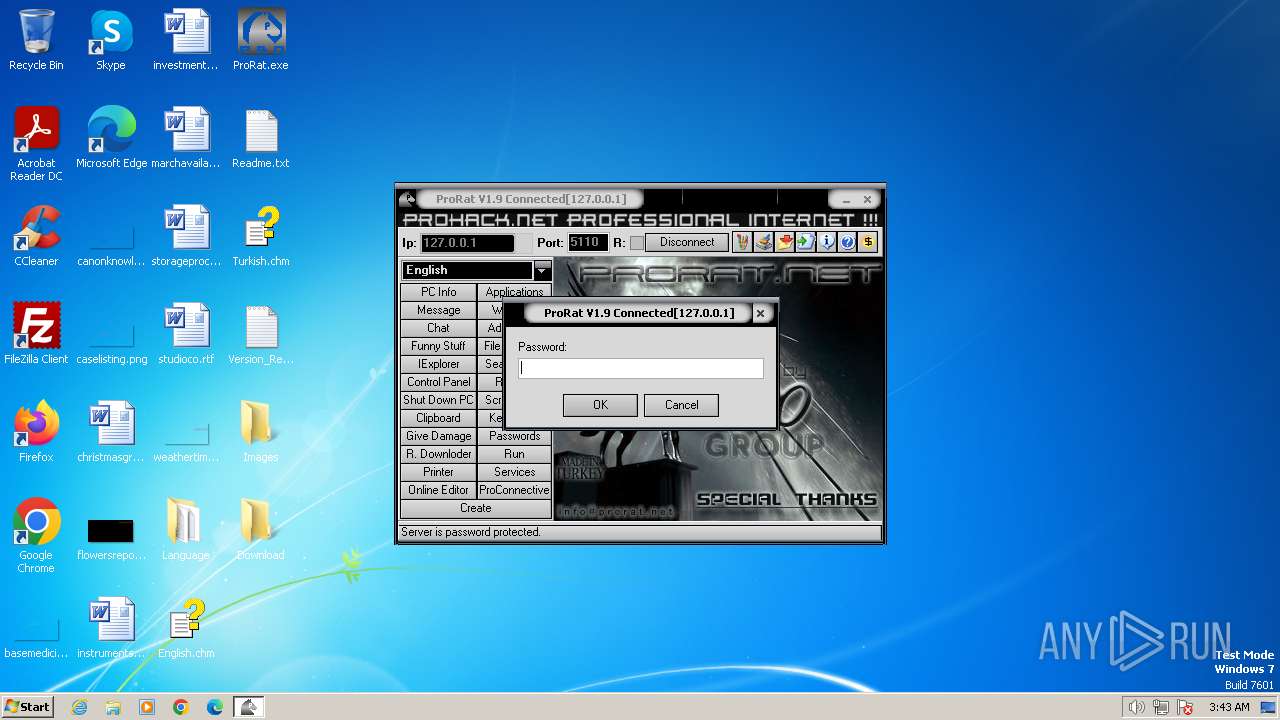This screenshot has width=1280, height=720.
Task: Focus the Password input field
Action: pos(641,369)
